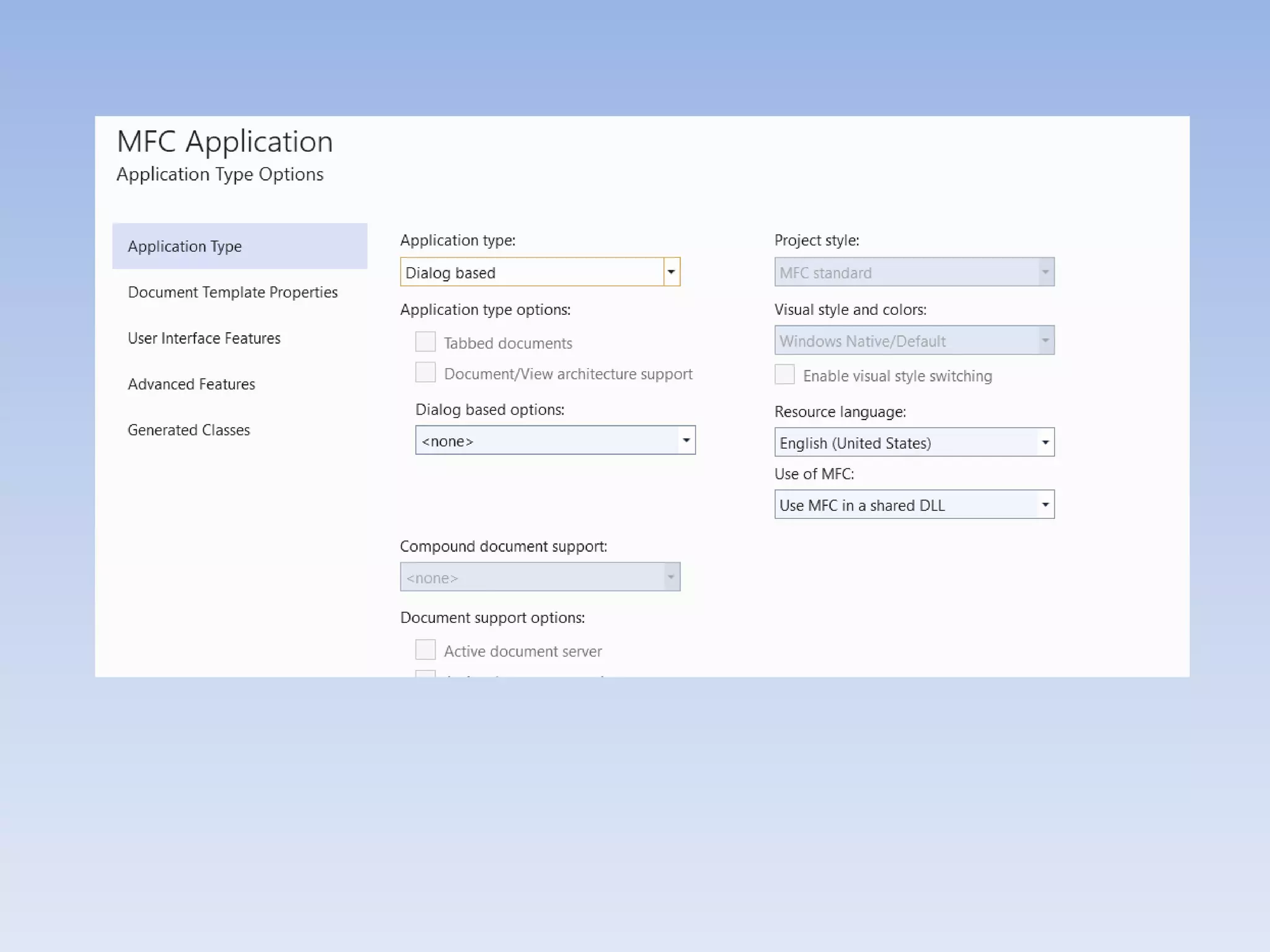Check the Tabbed documents checkbox
The width and height of the screenshot is (1270, 952).
(425, 342)
